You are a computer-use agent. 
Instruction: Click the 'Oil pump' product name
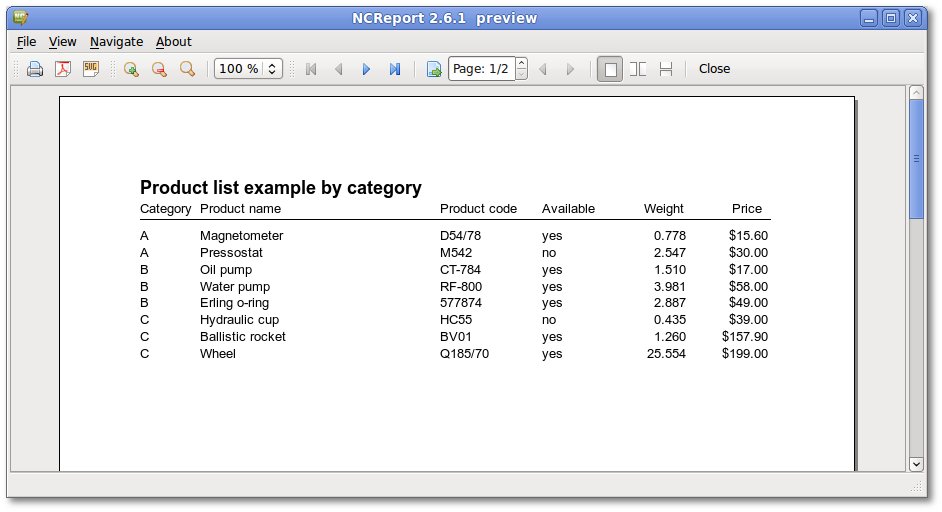(x=226, y=270)
